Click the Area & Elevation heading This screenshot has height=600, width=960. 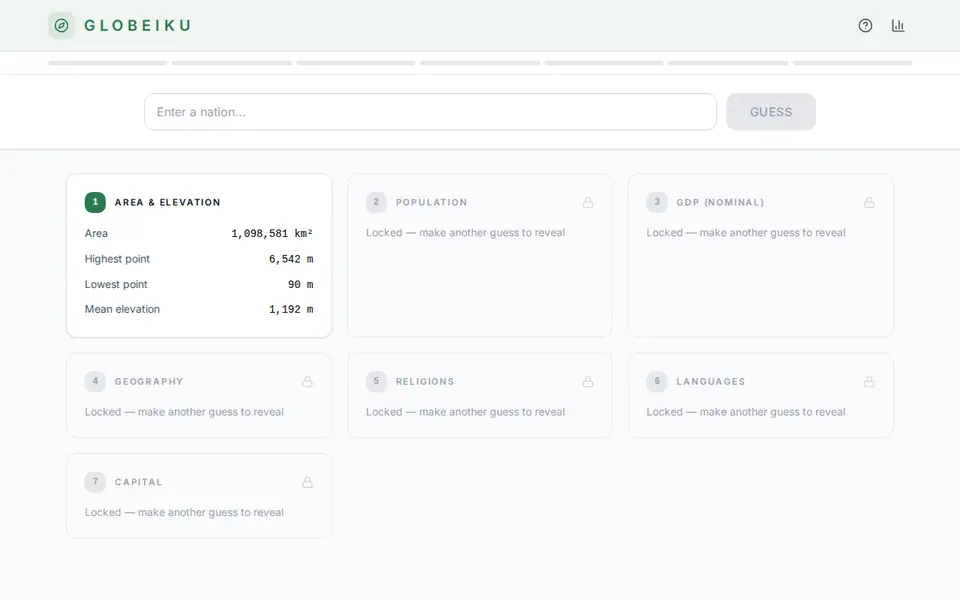[x=167, y=203]
